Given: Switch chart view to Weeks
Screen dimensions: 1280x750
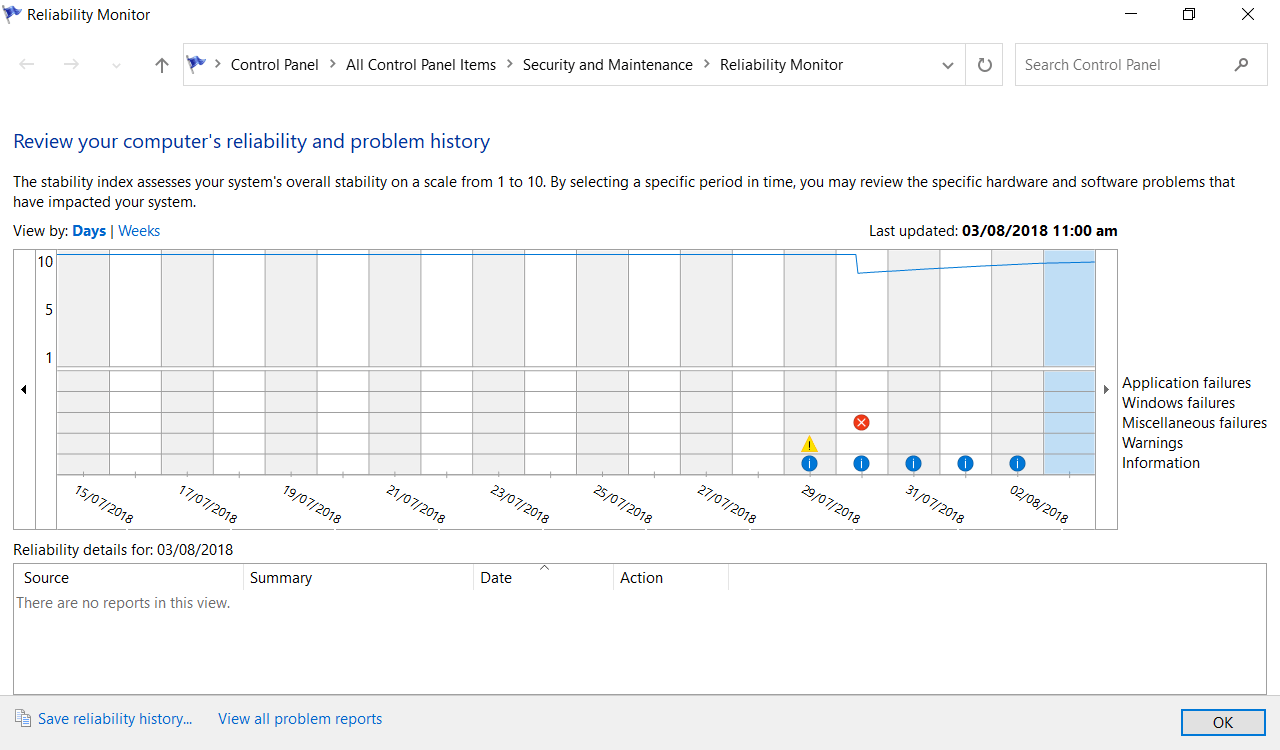Looking at the screenshot, I should [139, 231].
